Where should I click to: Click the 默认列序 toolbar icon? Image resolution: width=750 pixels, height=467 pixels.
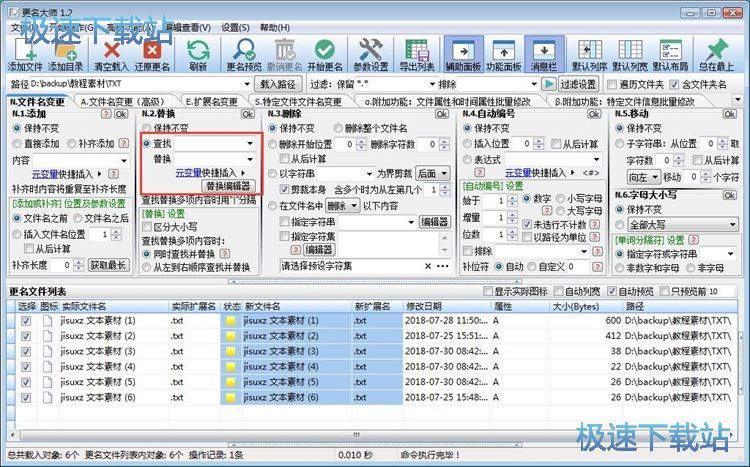coord(589,54)
